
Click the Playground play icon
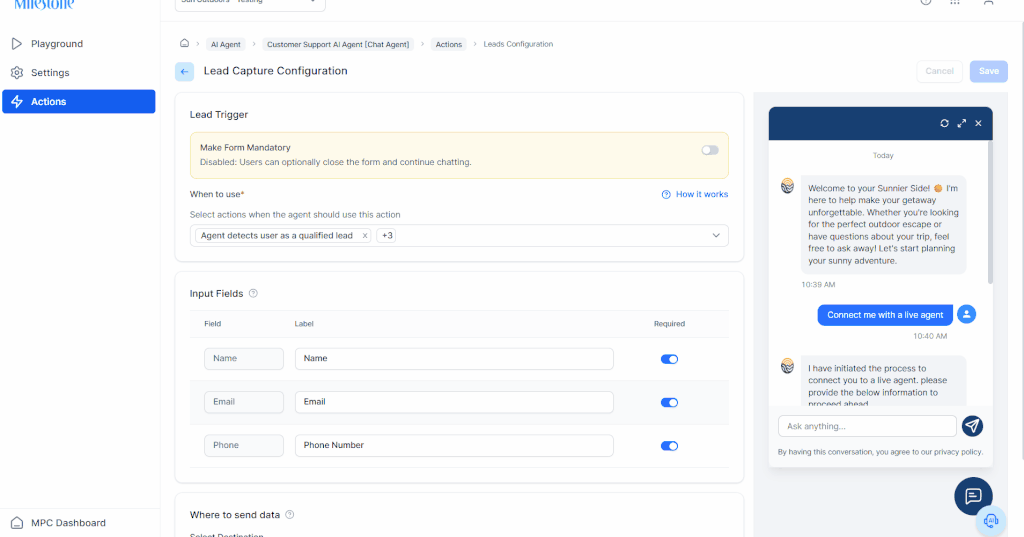[17, 44]
